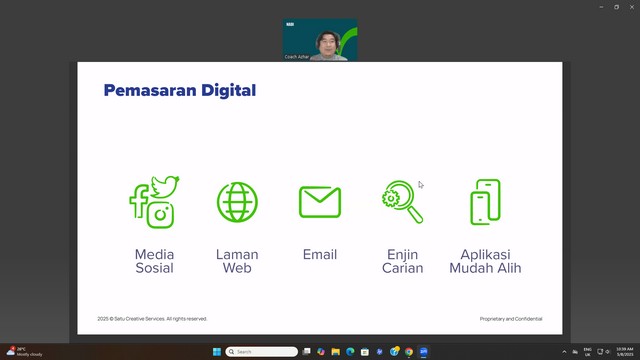Open the clock and date panel

click(624, 351)
